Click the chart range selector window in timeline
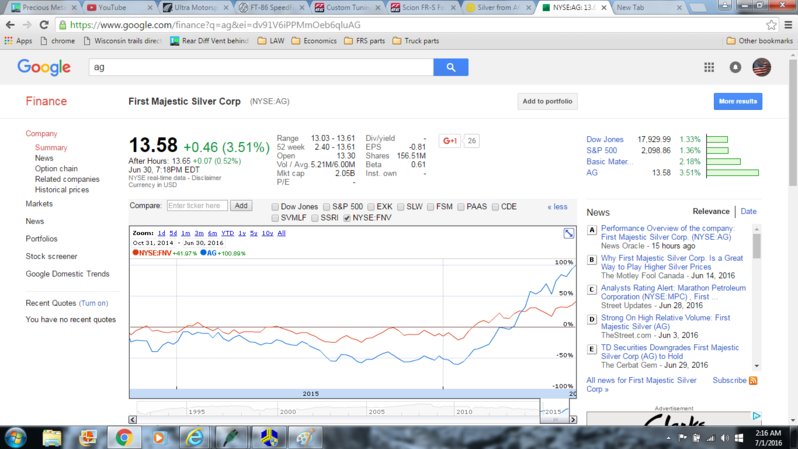Screen dimensions: 798x449 tap(555, 411)
